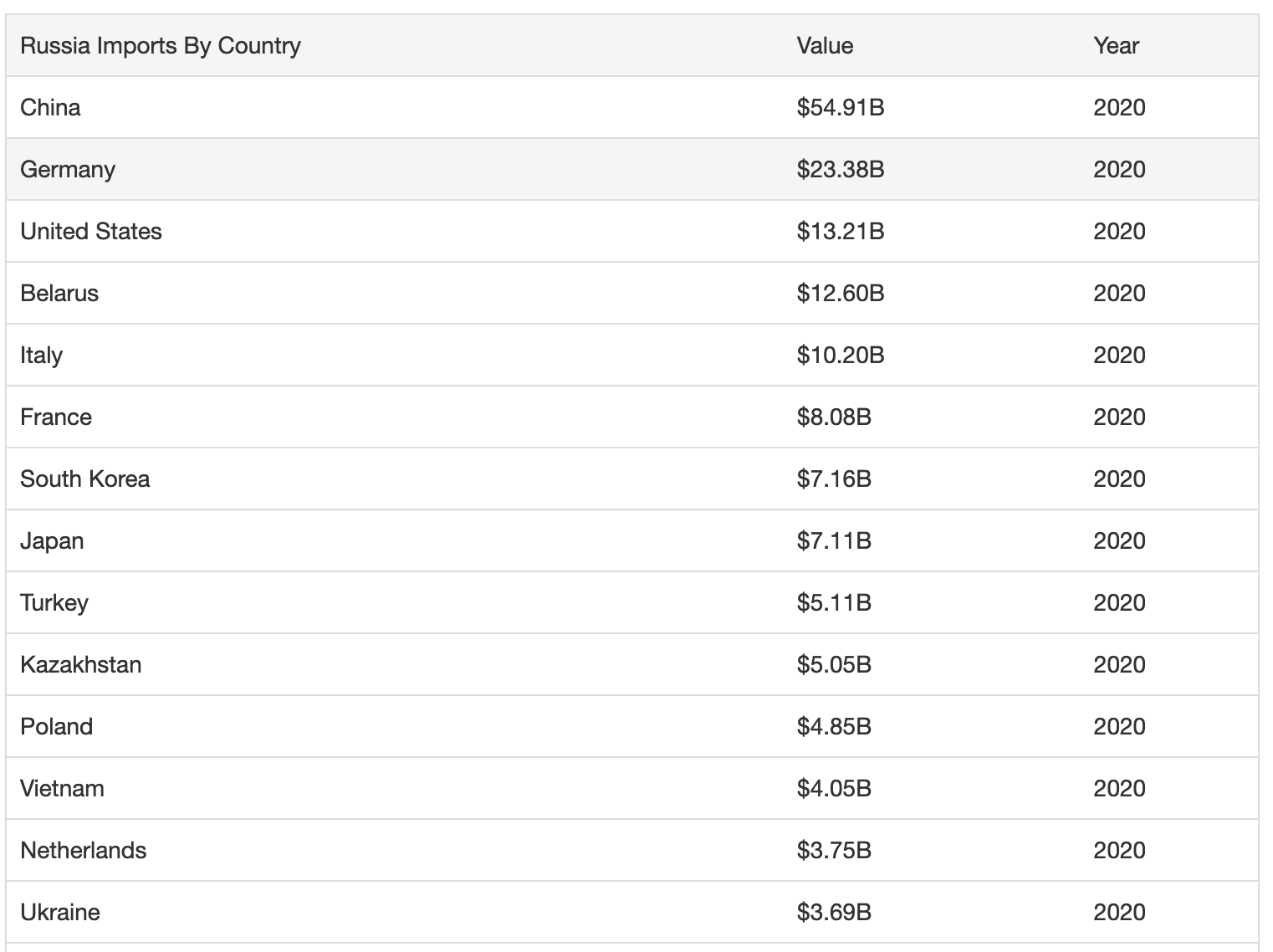Select the $3.69B value for Ukraine
Viewport: 1273px width, 952px height.
point(834,913)
